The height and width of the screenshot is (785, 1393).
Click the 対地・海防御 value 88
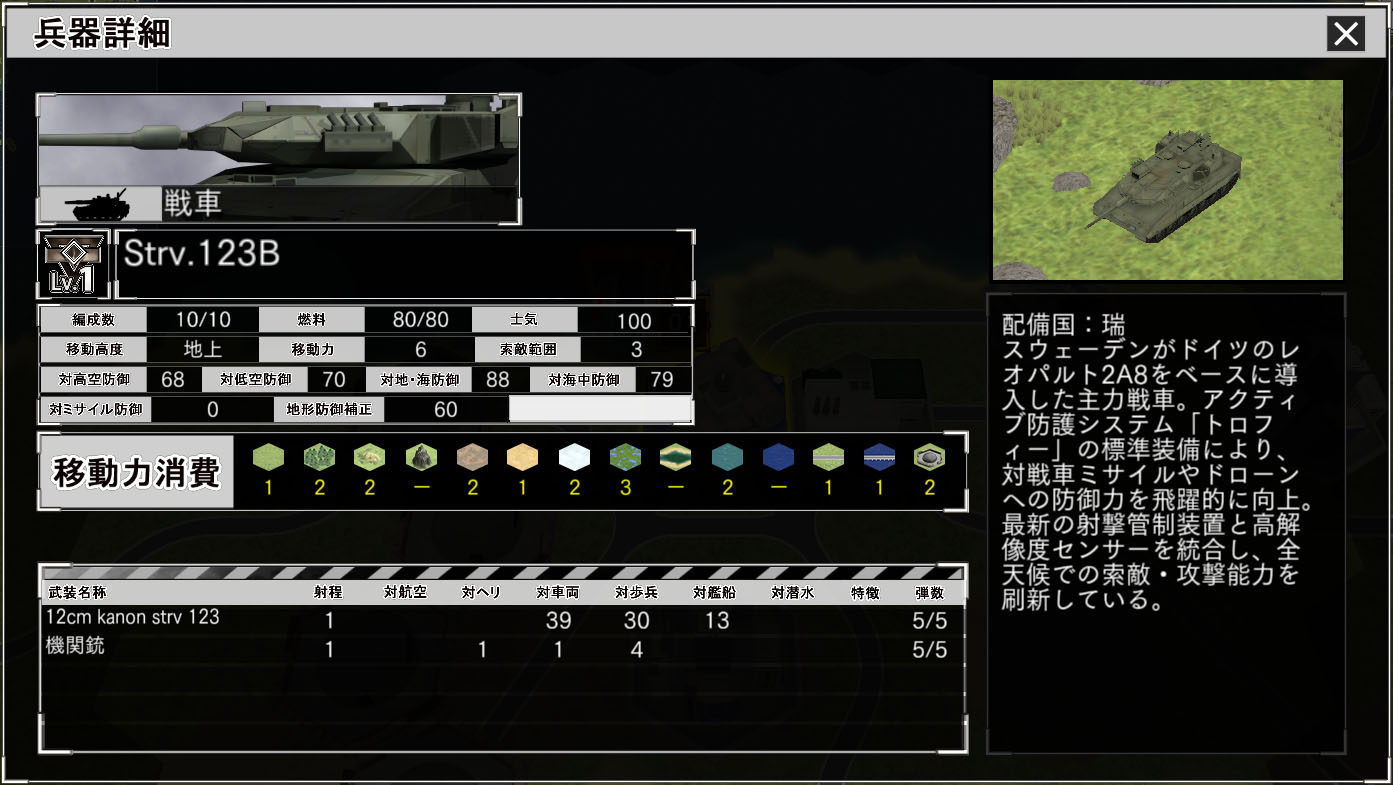pos(498,380)
